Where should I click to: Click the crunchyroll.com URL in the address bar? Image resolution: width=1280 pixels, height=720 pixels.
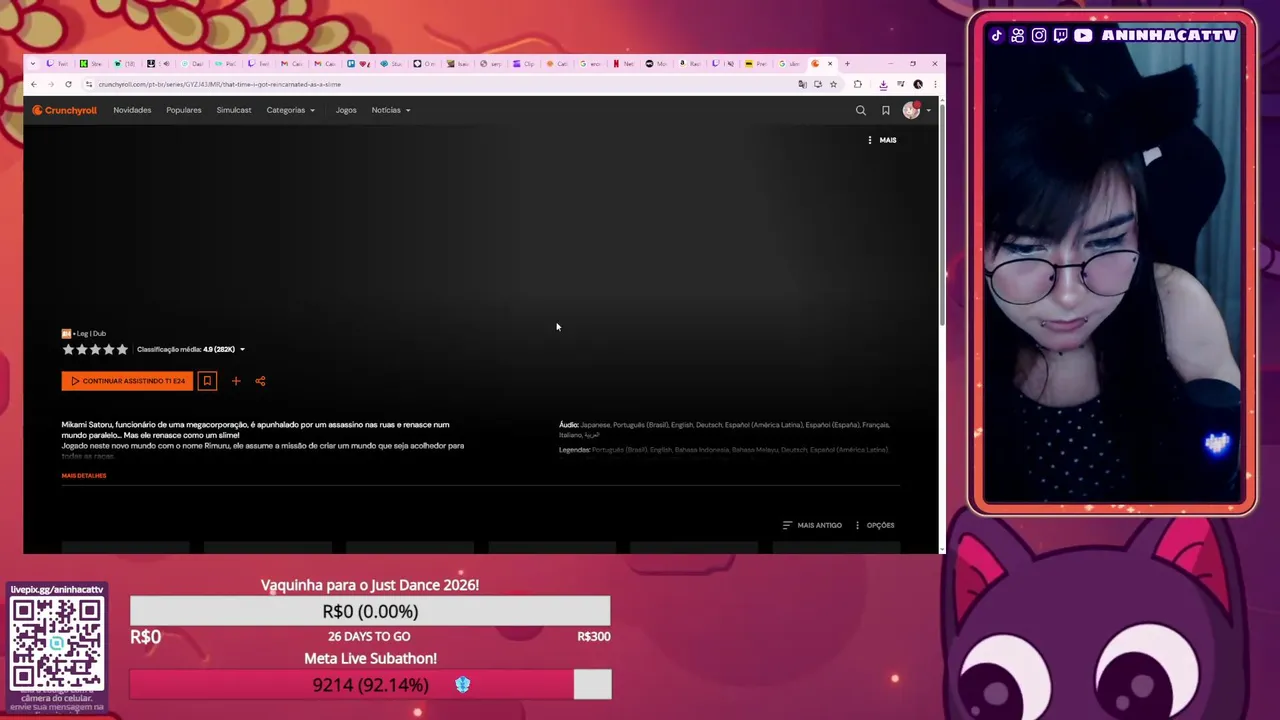220,84
